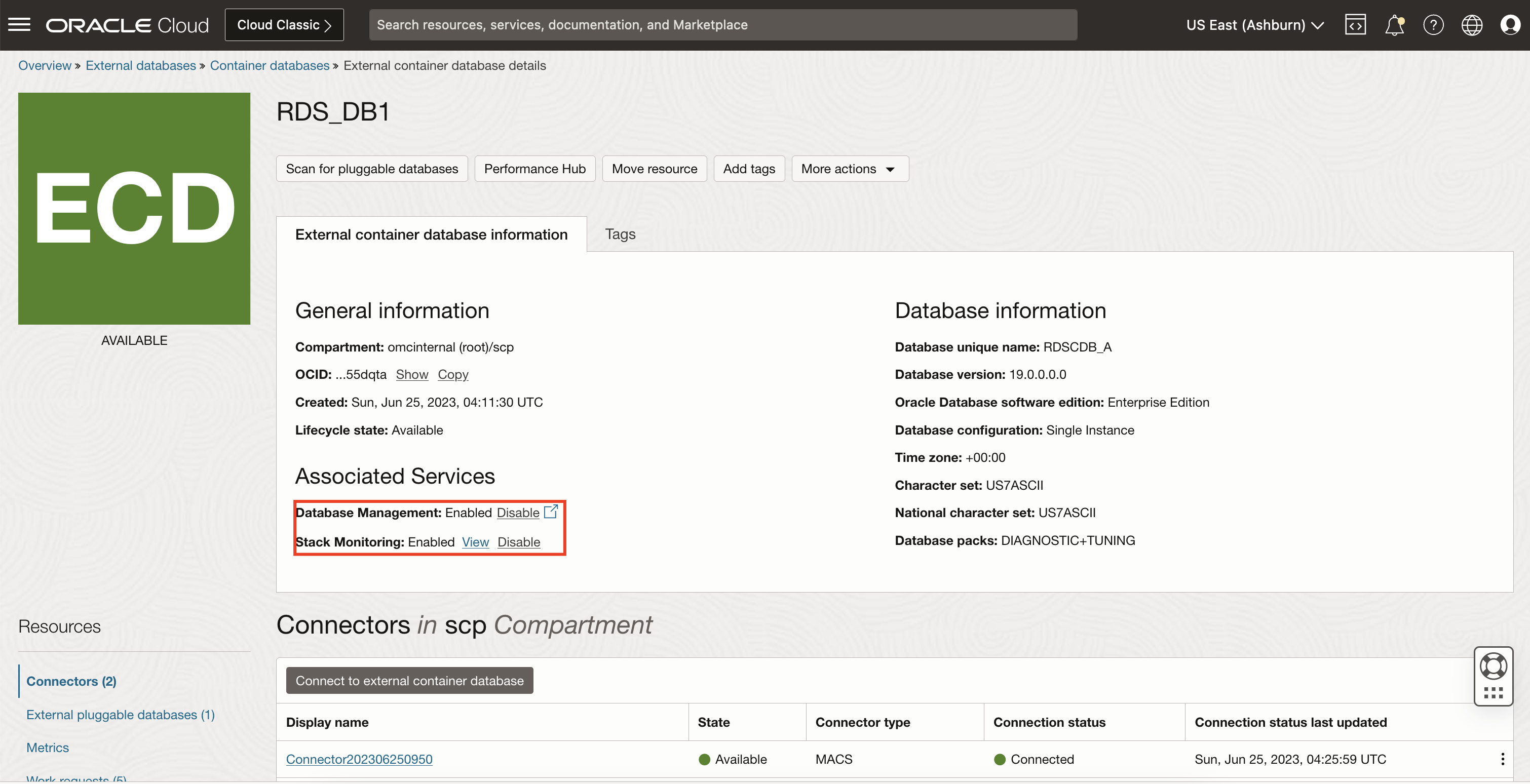Click Scan for pluggable databases button
The width and height of the screenshot is (1530, 784).
372,169
